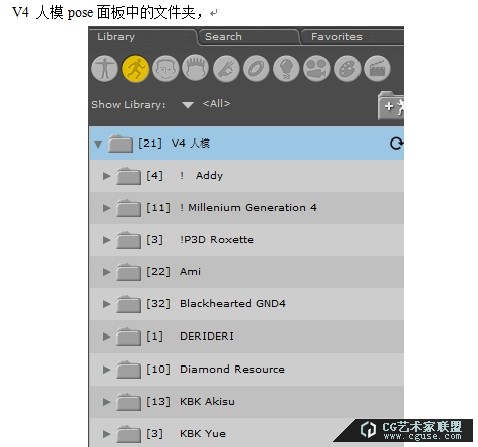This screenshot has width=478, height=447.
Task: Click the add-to-library folder icon
Action: [391, 105]
